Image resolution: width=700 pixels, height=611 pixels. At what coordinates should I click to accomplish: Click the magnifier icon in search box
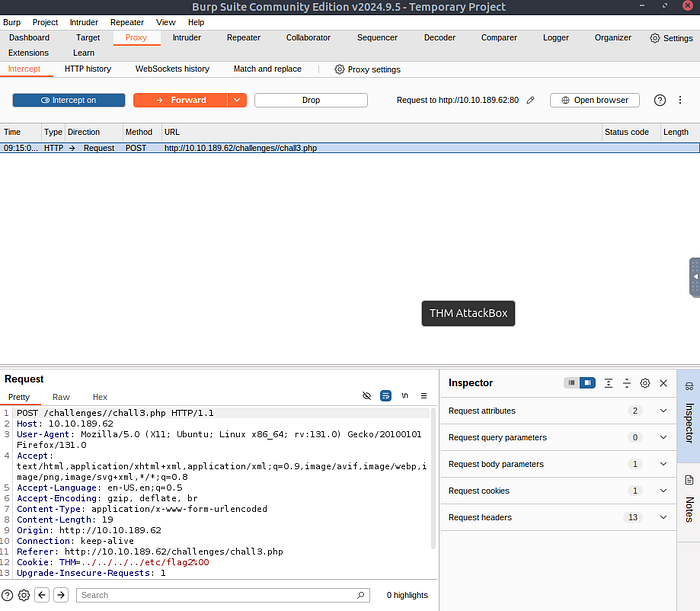click(x=361, y=595)
